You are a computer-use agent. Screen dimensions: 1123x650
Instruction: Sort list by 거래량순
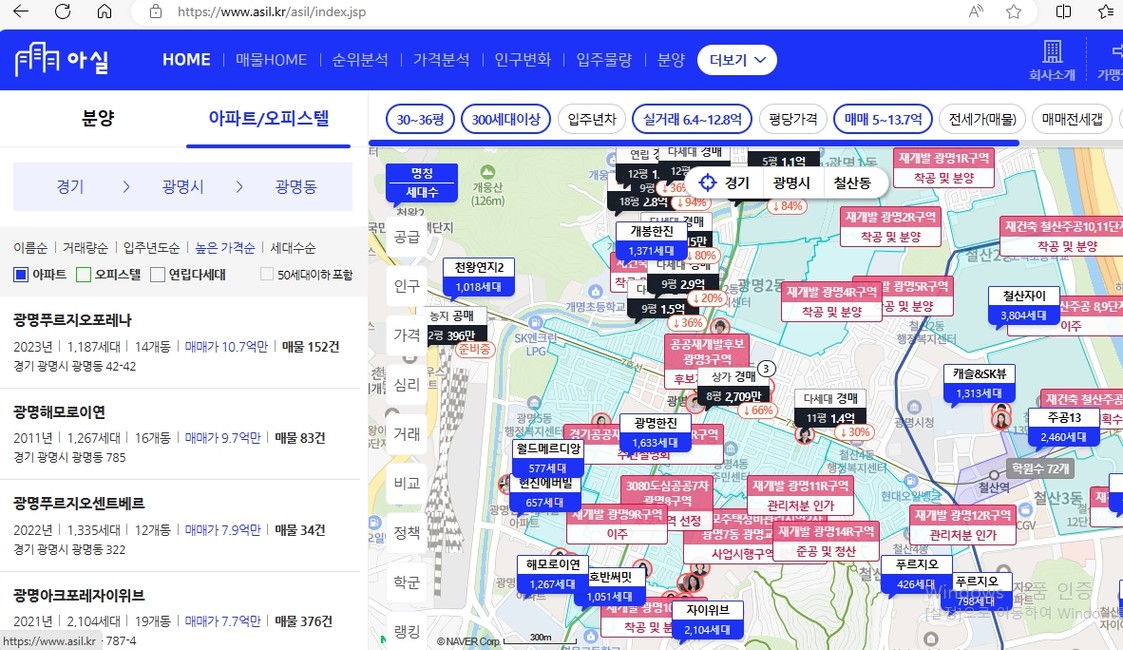click(85, 248)
